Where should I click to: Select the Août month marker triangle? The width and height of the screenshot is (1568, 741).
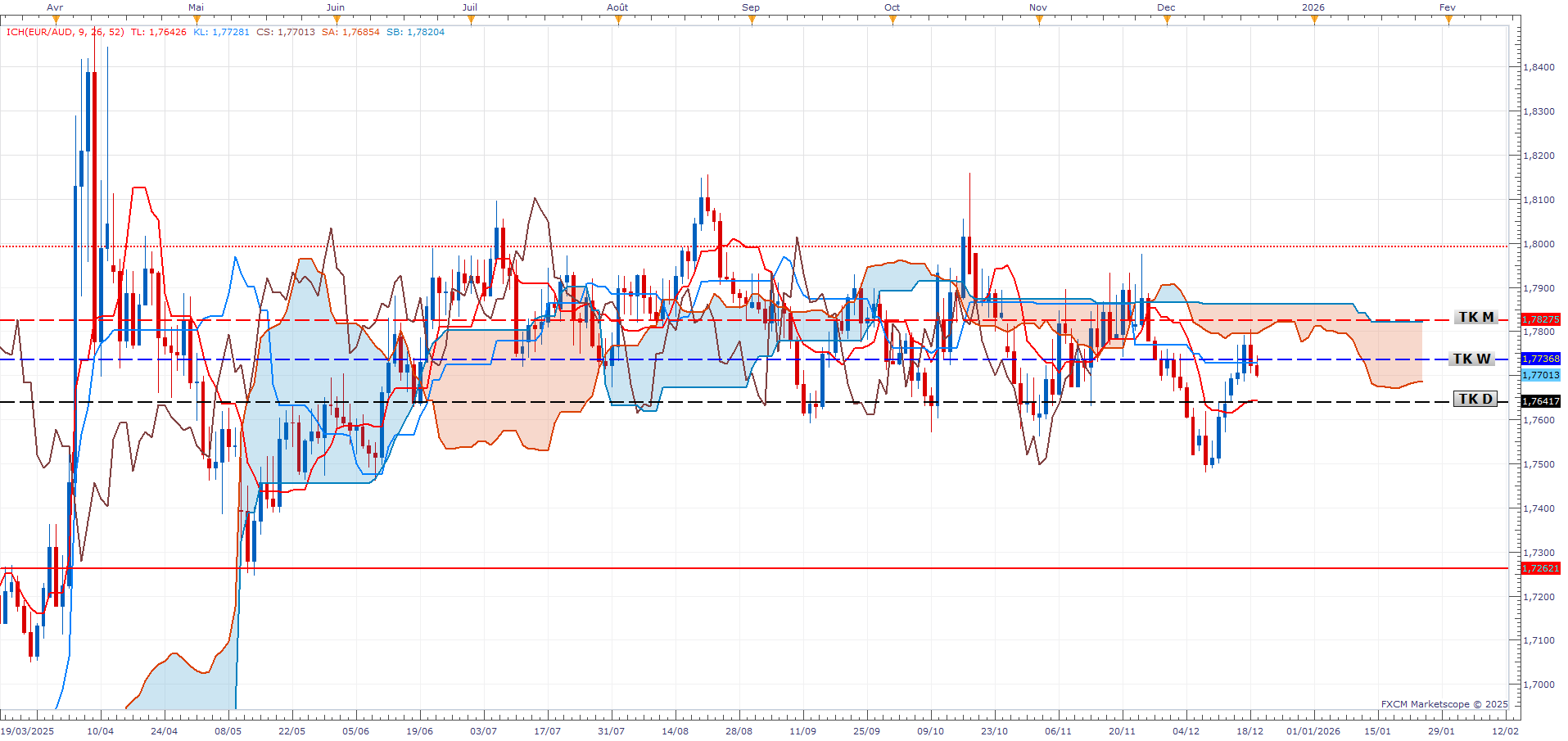618,20
